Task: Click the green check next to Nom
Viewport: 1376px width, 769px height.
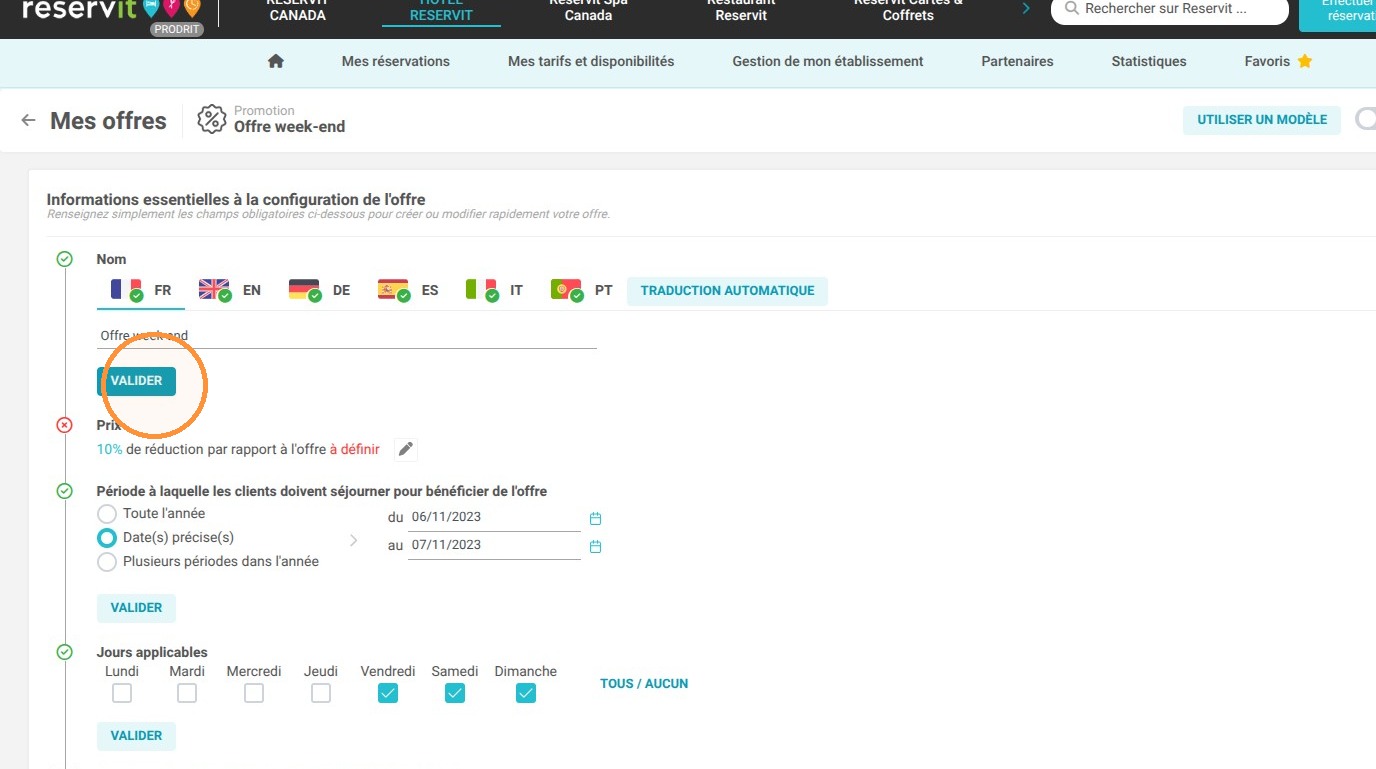Action: (x=65, y=259)
